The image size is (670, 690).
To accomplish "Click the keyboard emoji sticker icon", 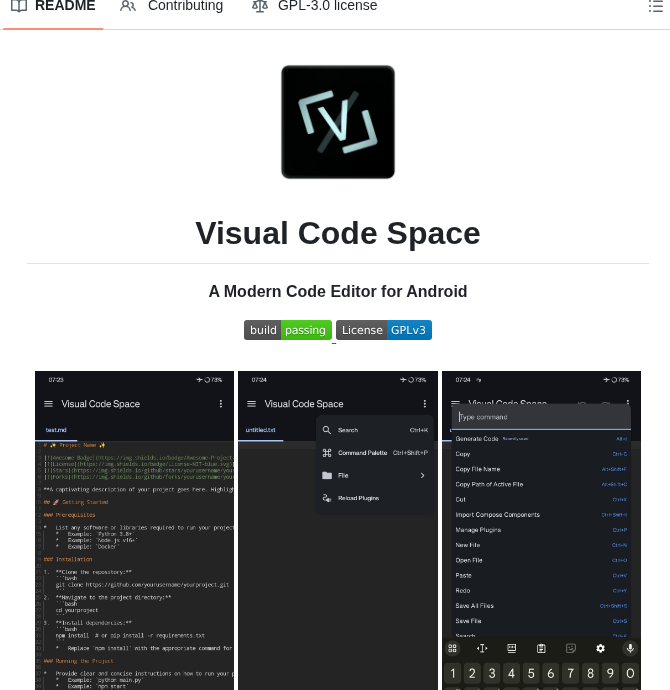I will 571,648.
